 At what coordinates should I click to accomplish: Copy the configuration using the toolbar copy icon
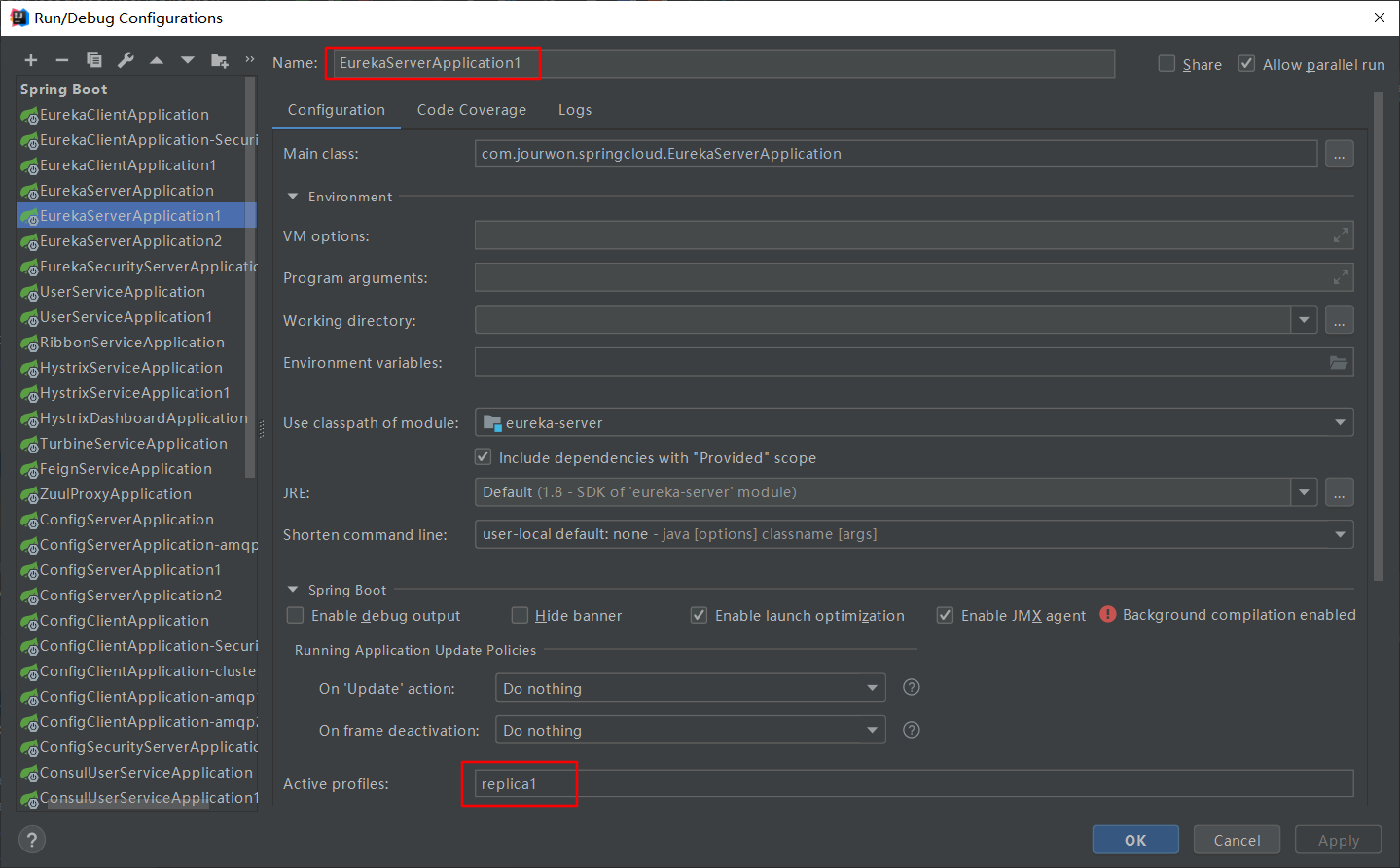tap(94, 60)
